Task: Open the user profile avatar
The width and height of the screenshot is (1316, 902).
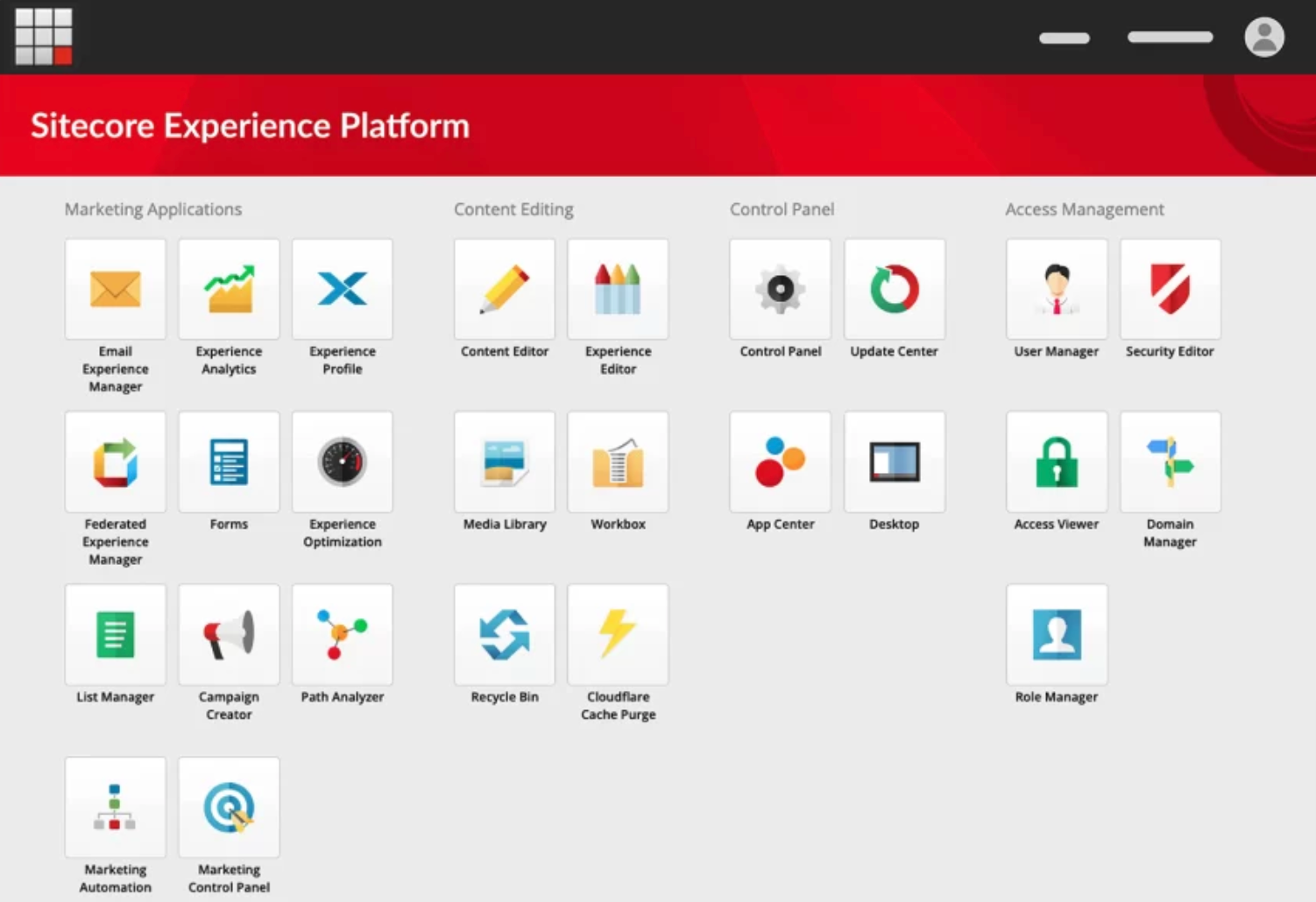Action: click(1263, 37)
